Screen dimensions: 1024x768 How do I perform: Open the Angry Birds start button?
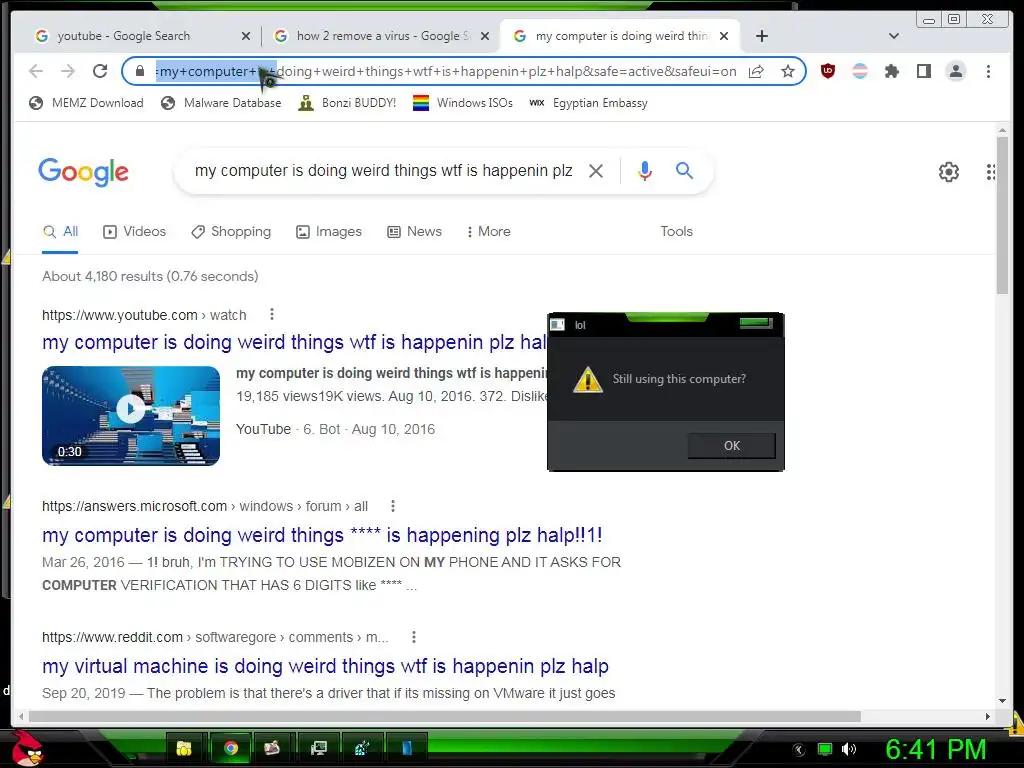pos(27,748)
